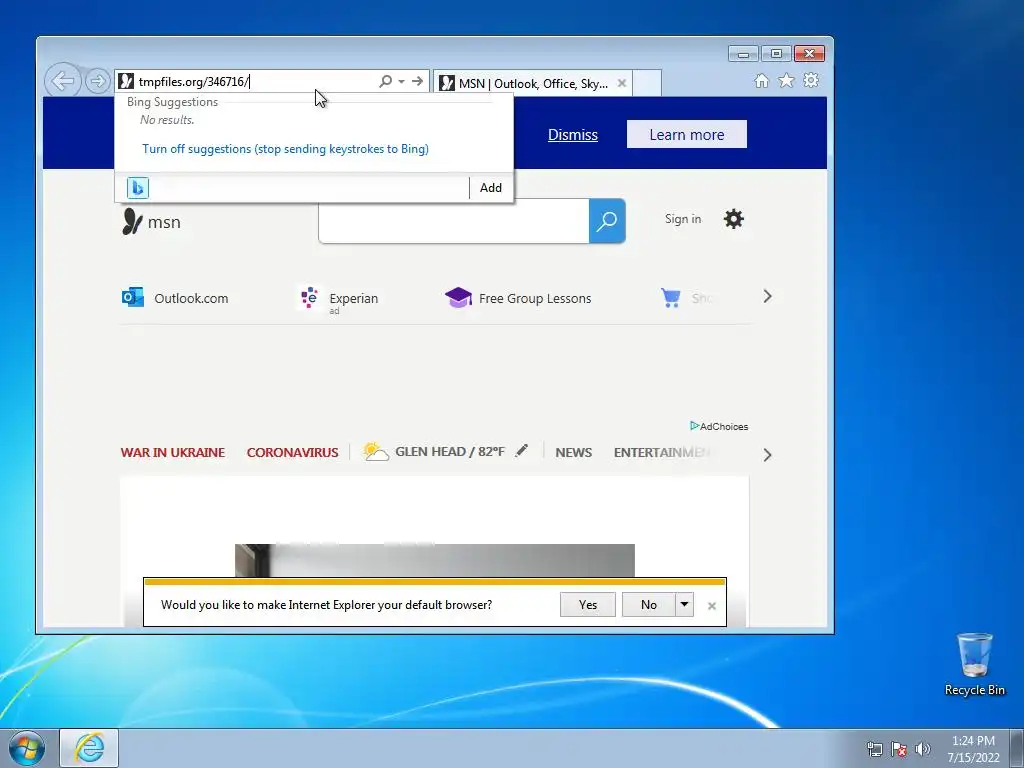This screenshot has width=1024, height=768.
Task: Click the Go arrow in the address bar
Action: 417,81
